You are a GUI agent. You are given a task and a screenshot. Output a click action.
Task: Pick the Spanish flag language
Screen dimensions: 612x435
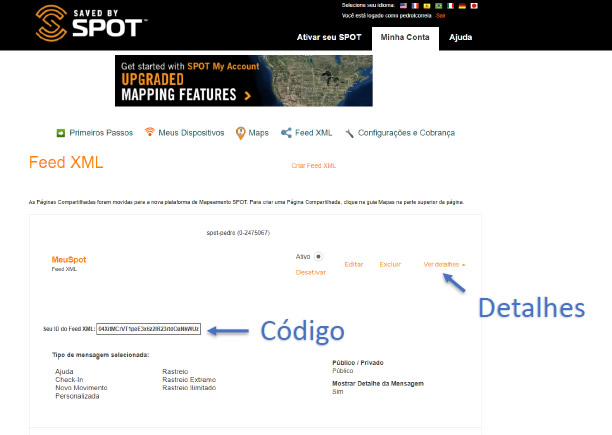pyautogui.click(x=427, y=6)
